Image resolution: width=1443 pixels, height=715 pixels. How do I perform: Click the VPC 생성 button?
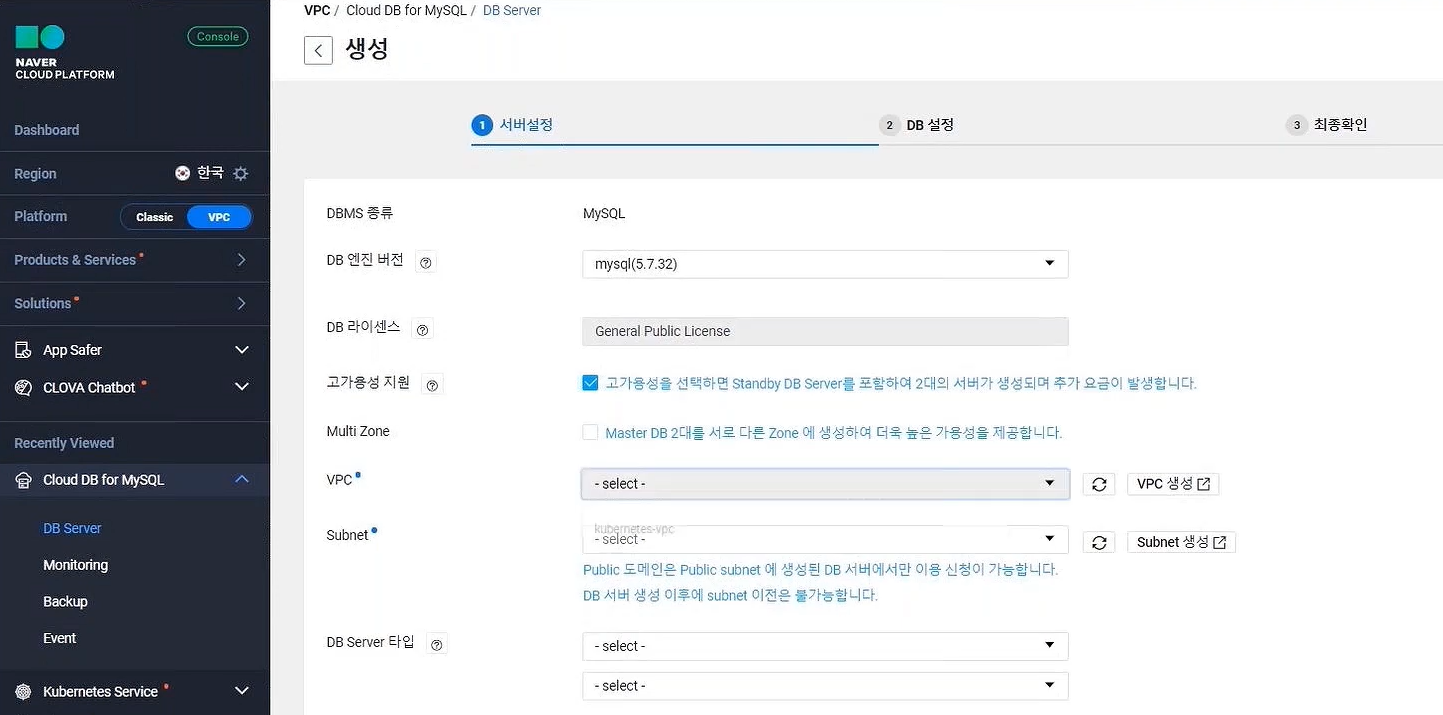pyautogui.click(x=1173, y=484)
